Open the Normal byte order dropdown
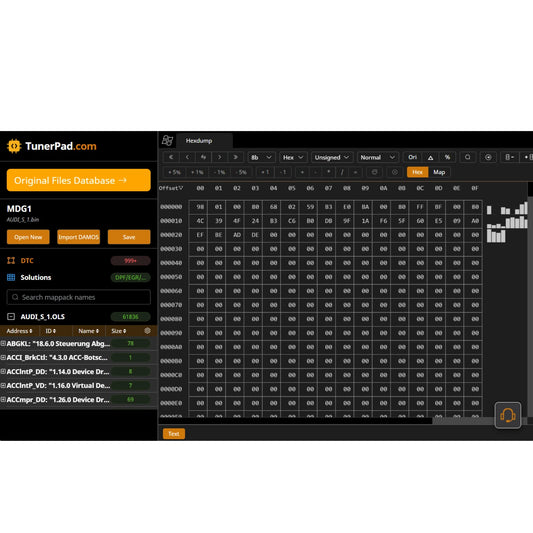533x533 pixels. coord(378,157)
